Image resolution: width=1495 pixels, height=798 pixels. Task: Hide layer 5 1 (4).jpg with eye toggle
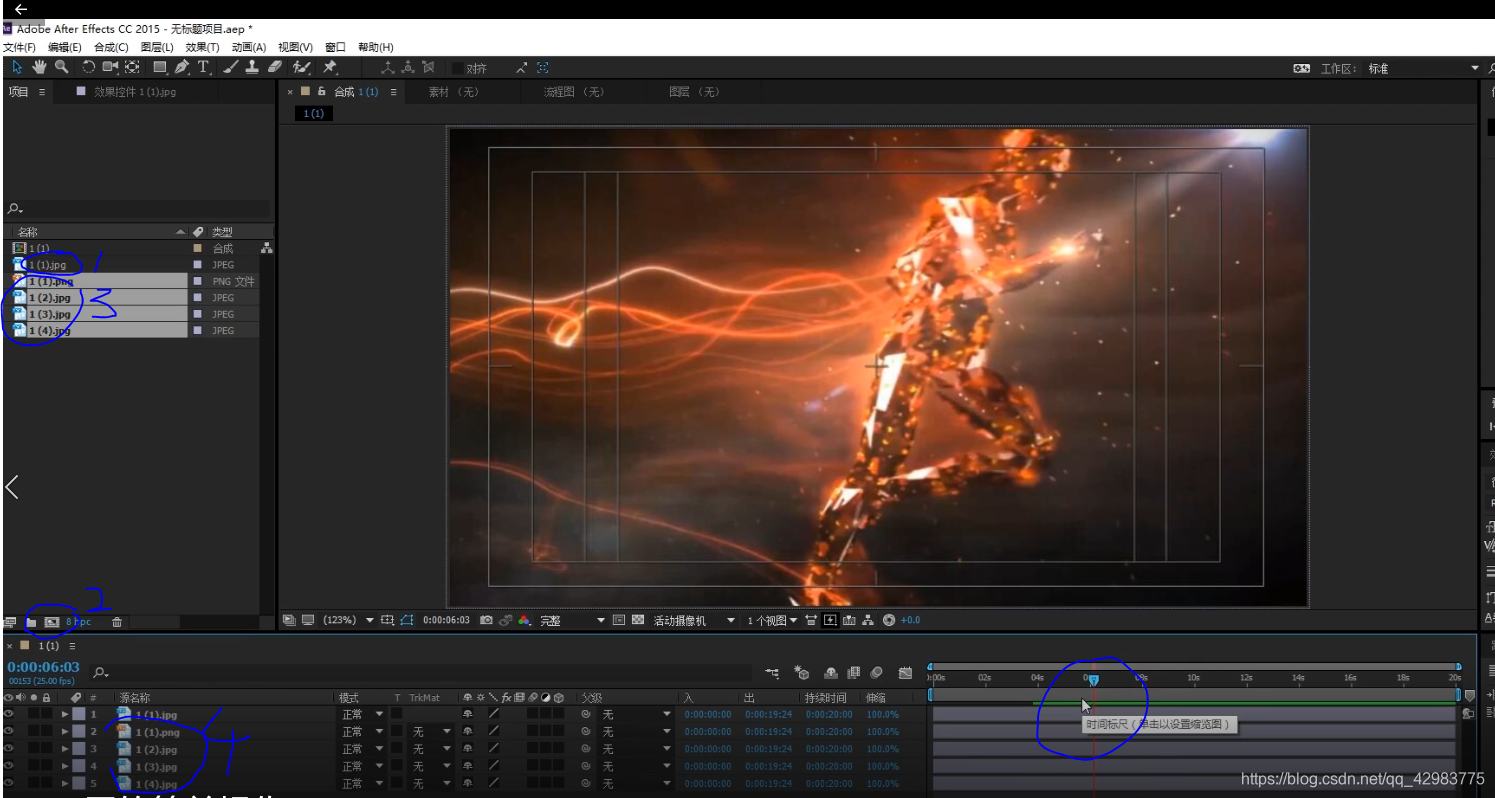click(9, 783)
